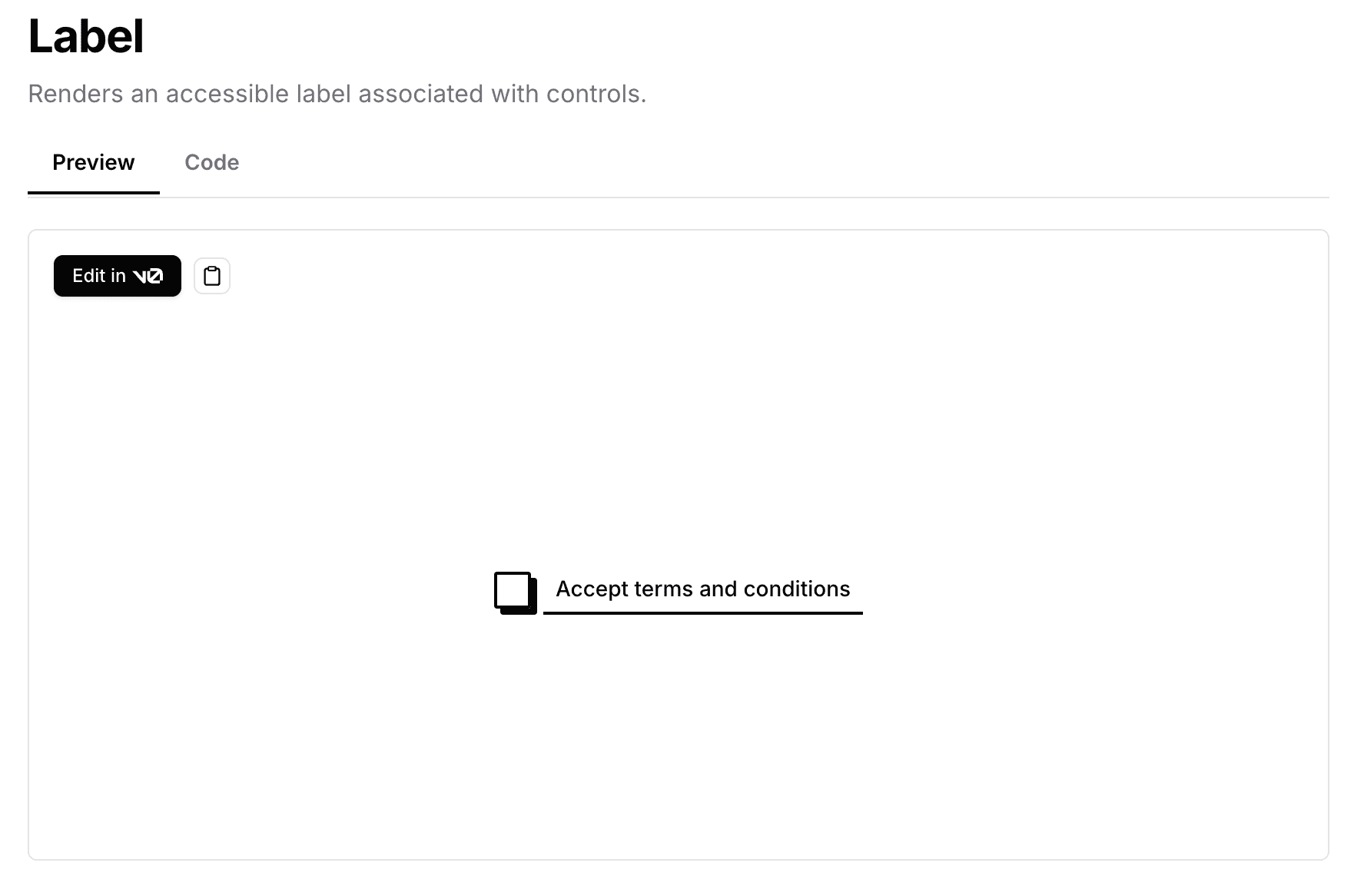1354x896 pixels.
Task: Show the component source via Code
Action: (212, 163)
